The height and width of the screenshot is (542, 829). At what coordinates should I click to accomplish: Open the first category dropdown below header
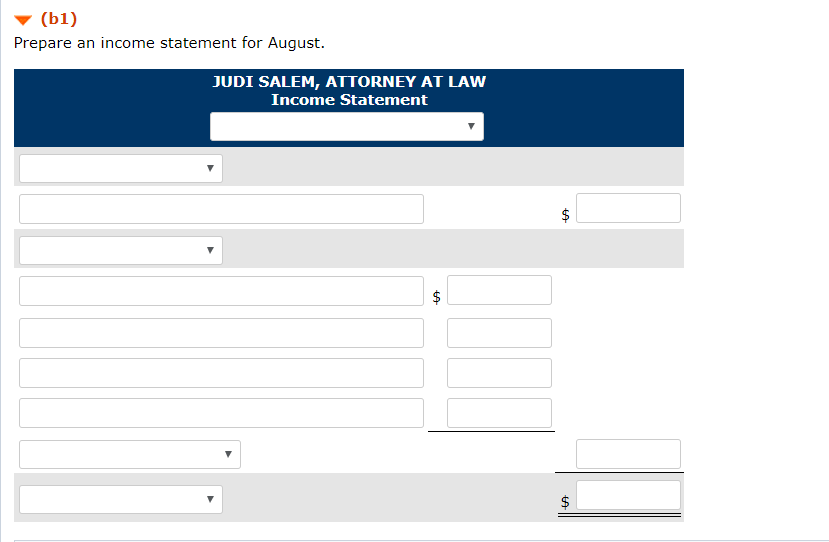coord(121,168)
